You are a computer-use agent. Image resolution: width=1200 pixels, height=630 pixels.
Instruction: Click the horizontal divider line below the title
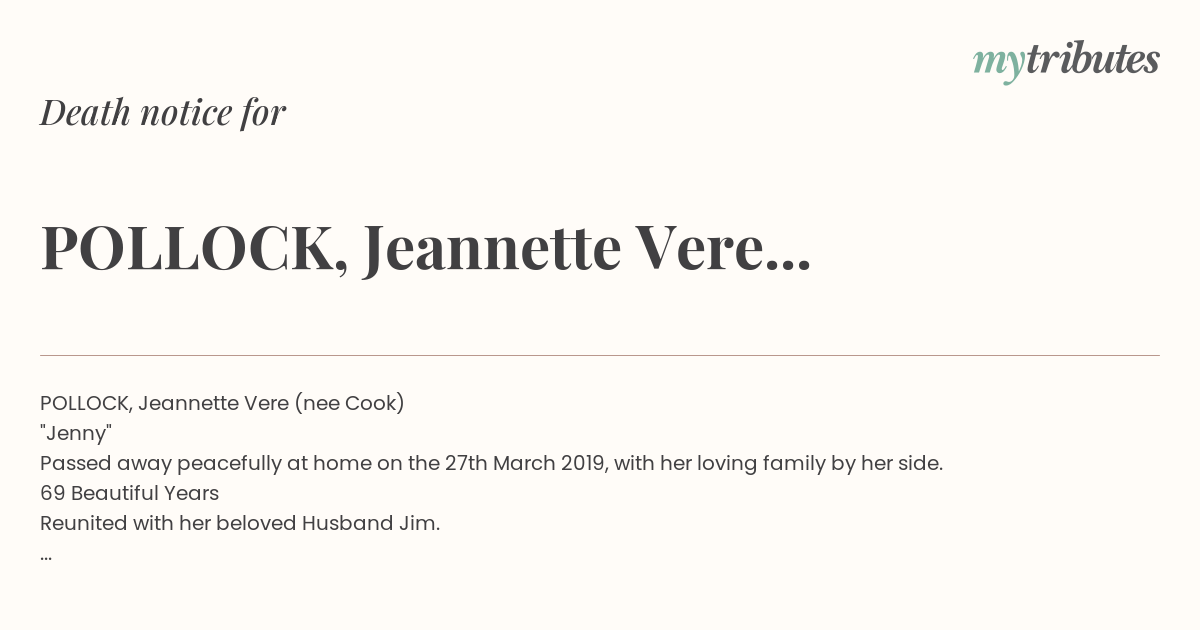coord(600,355)
